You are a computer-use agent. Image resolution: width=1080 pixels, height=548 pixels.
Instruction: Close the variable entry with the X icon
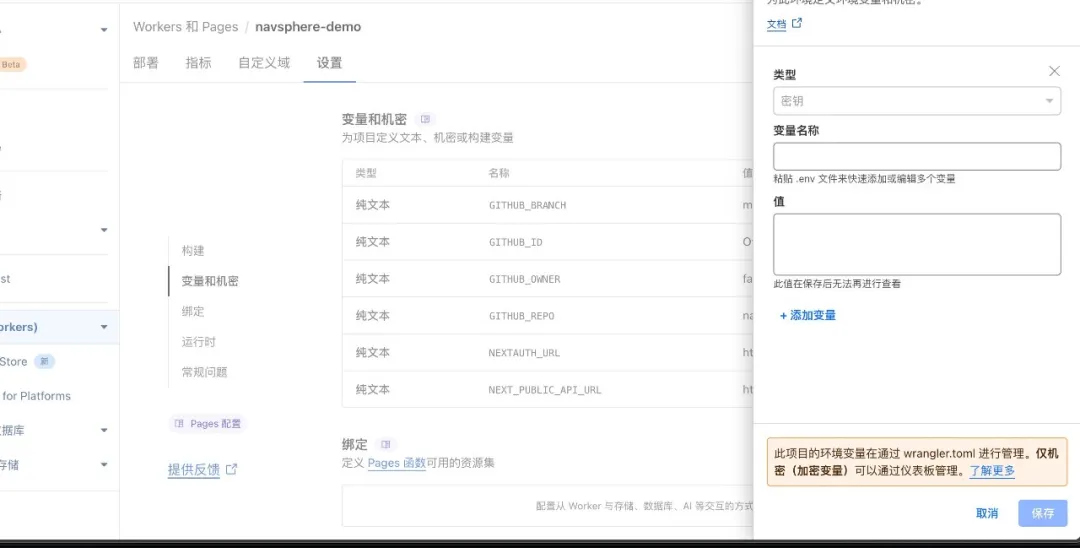click(1054, 71)
